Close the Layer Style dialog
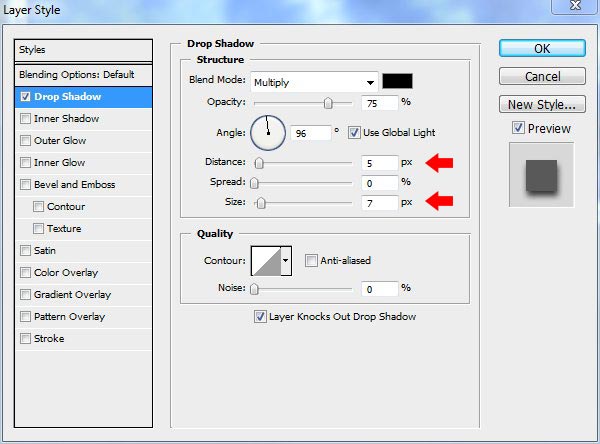 point(575,5)
